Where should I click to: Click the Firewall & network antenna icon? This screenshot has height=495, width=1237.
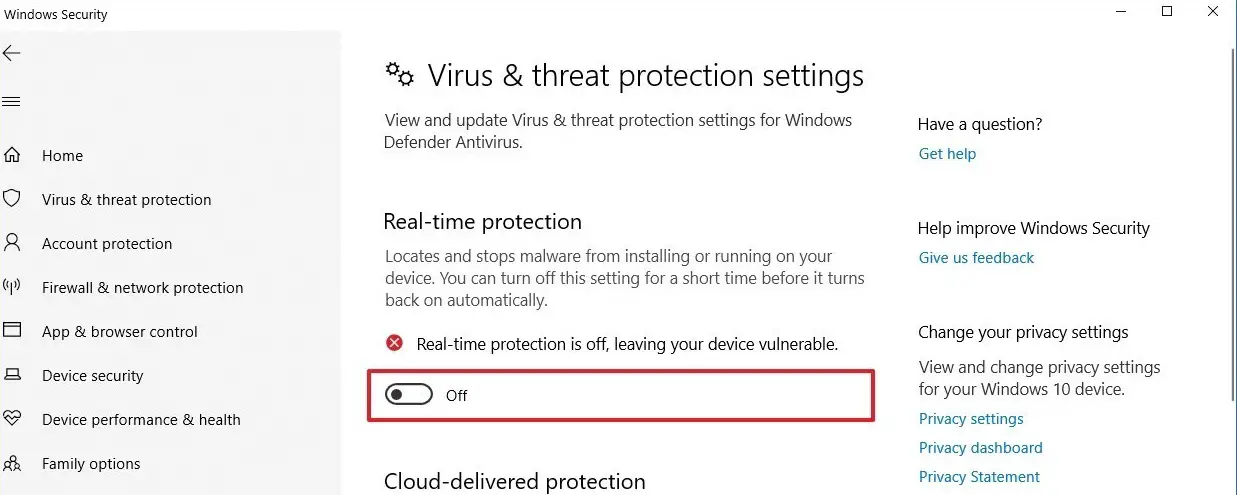pyautogui.click(x=12, y=287)
